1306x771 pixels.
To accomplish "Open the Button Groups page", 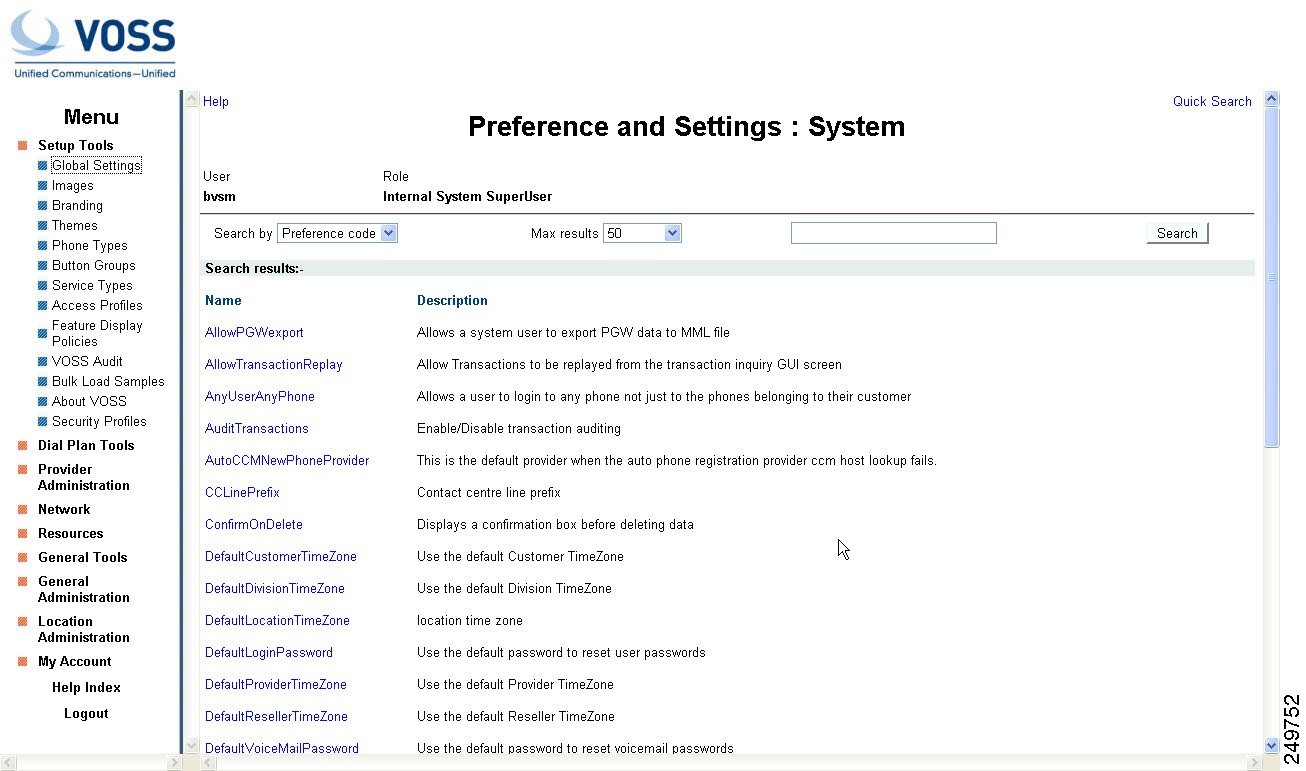I will [93, 265].
